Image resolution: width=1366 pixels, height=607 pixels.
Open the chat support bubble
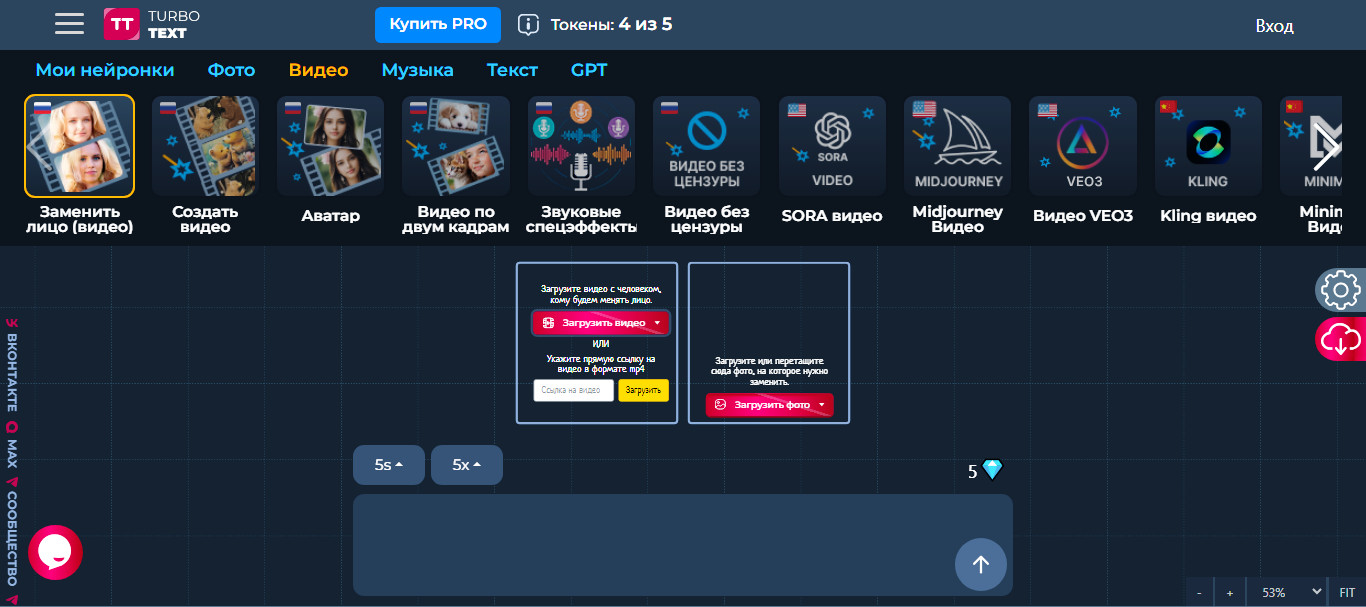pos(55,552)
